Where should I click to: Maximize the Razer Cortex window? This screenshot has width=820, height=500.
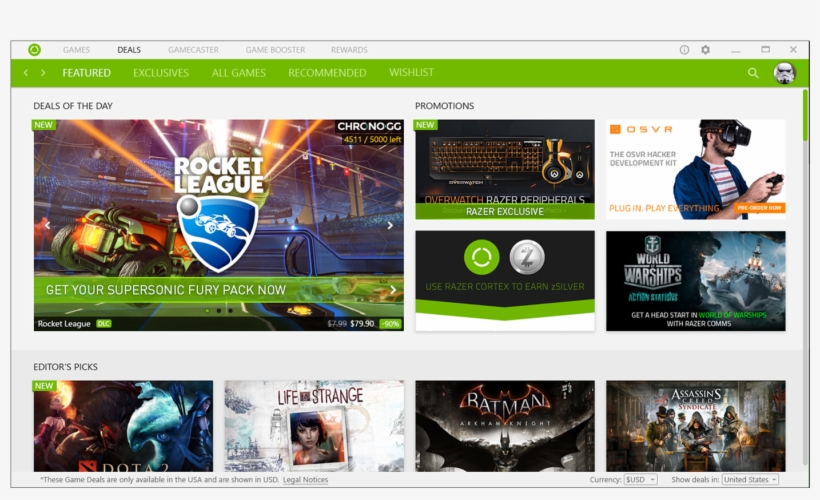tap(766, 50)
